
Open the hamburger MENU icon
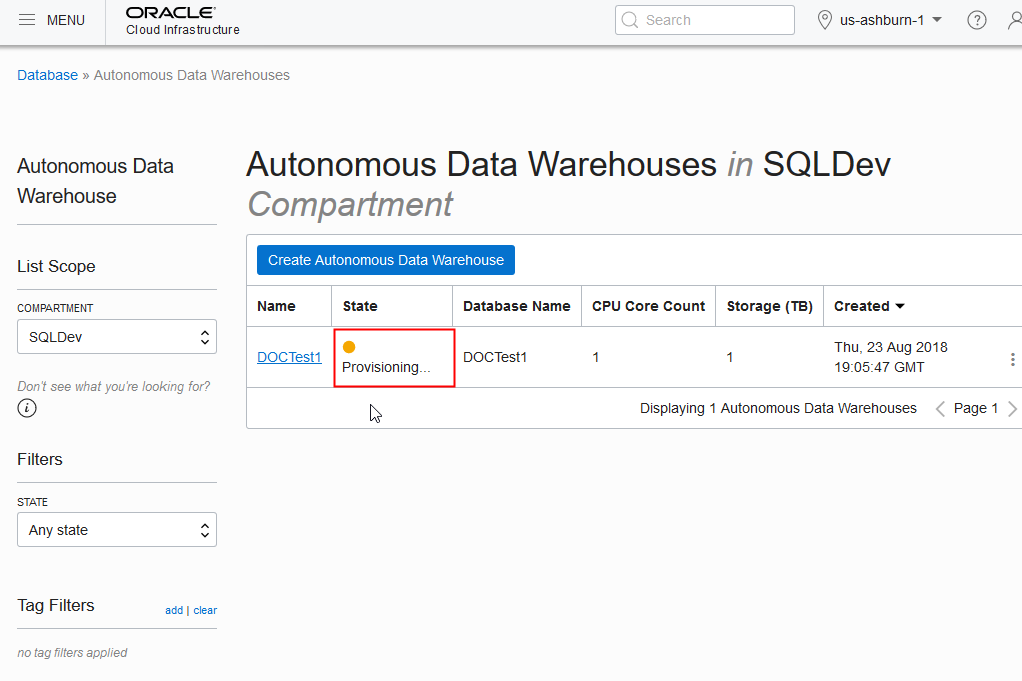[x=28, y=20]
